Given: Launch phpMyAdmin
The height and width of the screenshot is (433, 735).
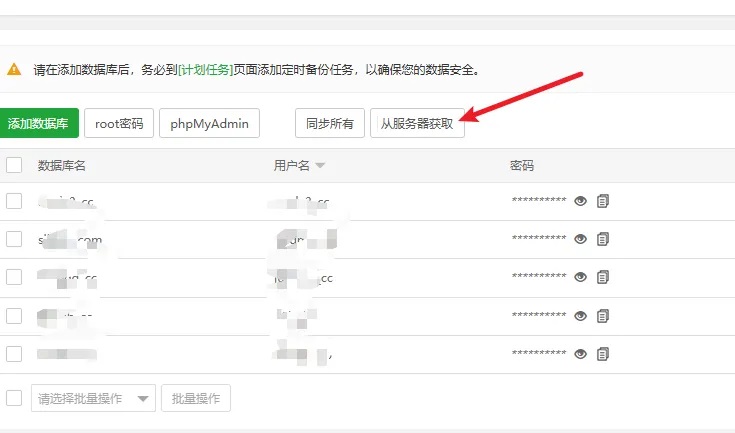Looking at the screenshot, I should click(210, 124).
